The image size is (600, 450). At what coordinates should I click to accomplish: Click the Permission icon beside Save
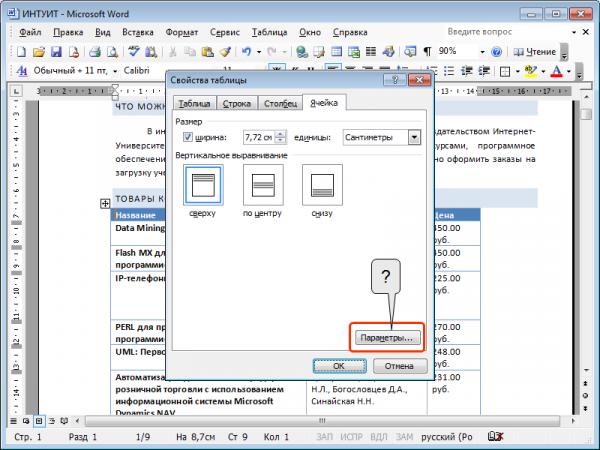point(73,52)
